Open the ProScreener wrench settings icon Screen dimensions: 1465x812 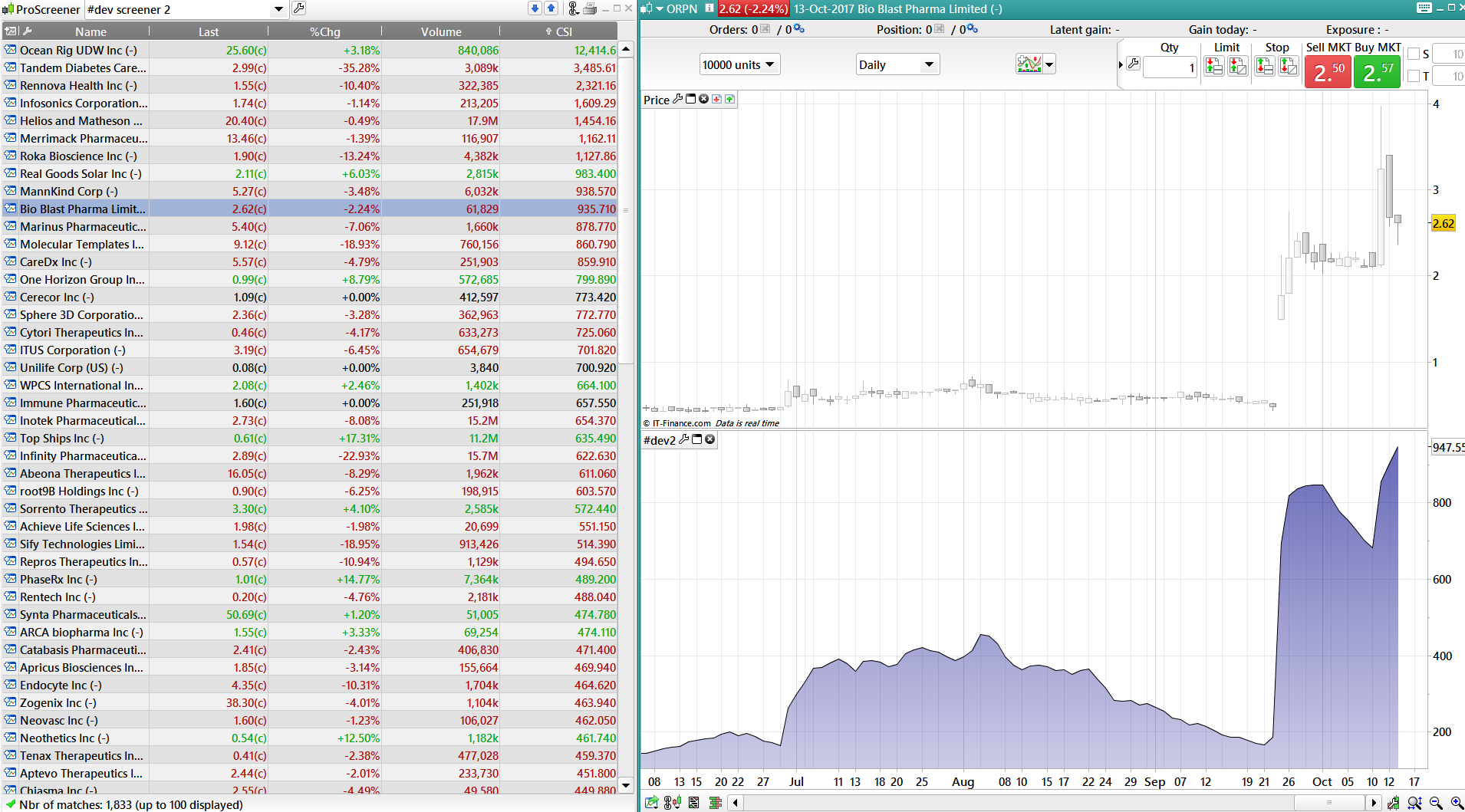pos(299,8)
